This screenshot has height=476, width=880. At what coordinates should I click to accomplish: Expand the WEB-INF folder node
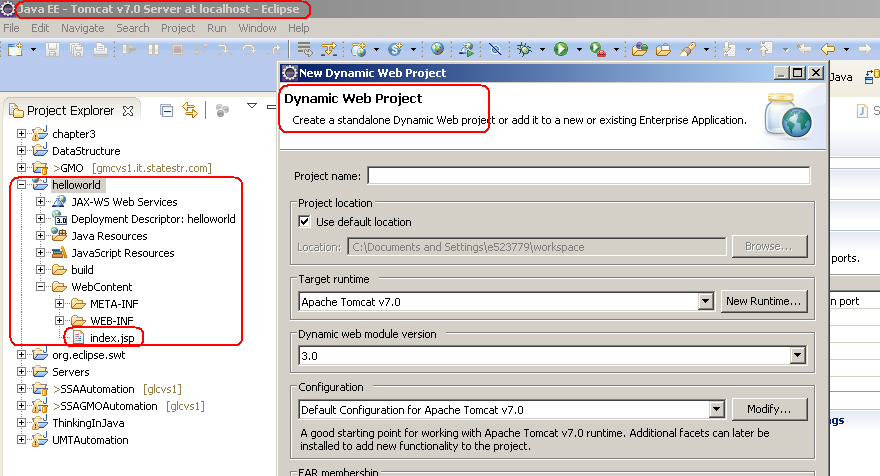59,321
